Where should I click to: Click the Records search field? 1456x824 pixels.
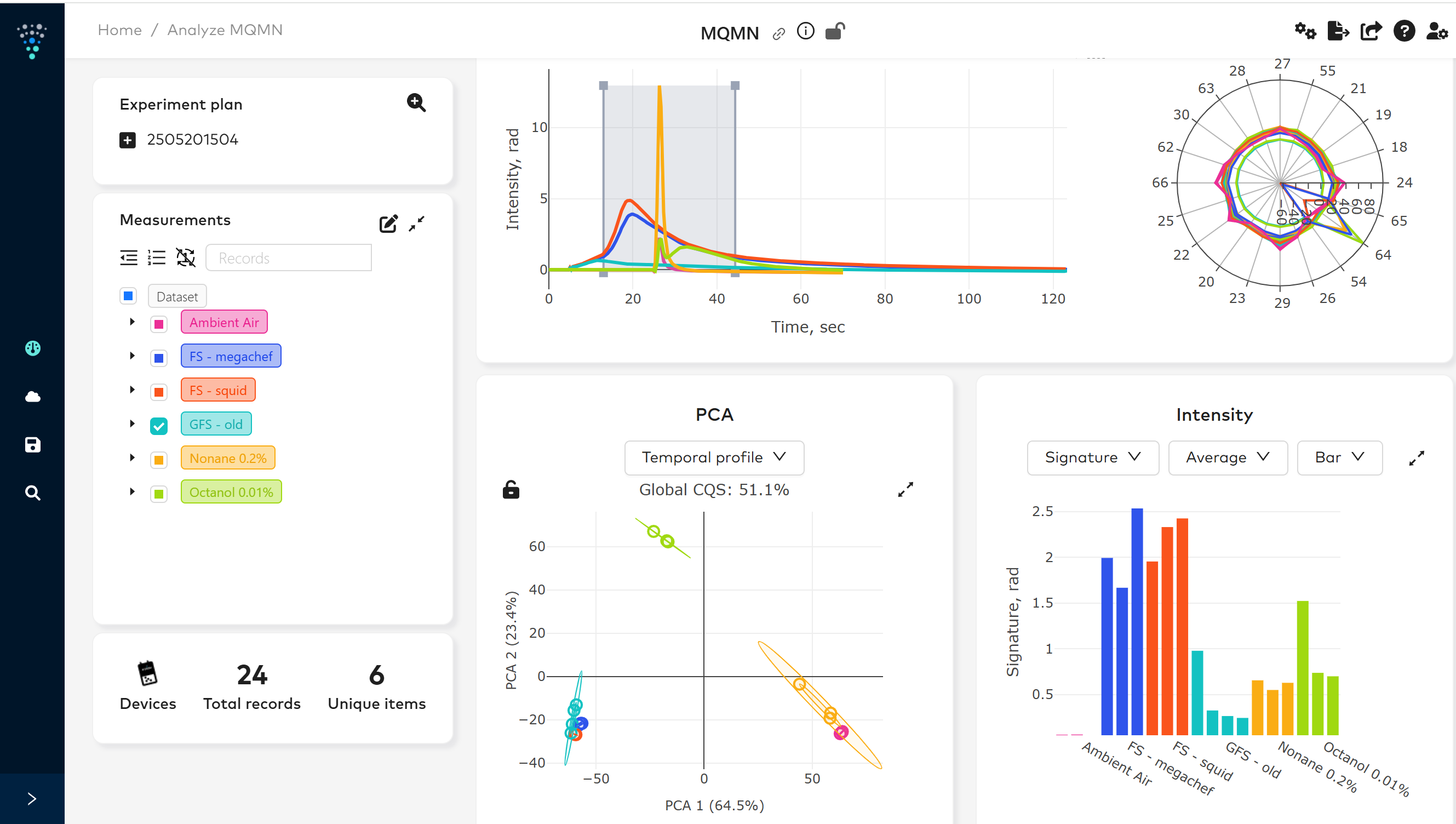(289, 258)
